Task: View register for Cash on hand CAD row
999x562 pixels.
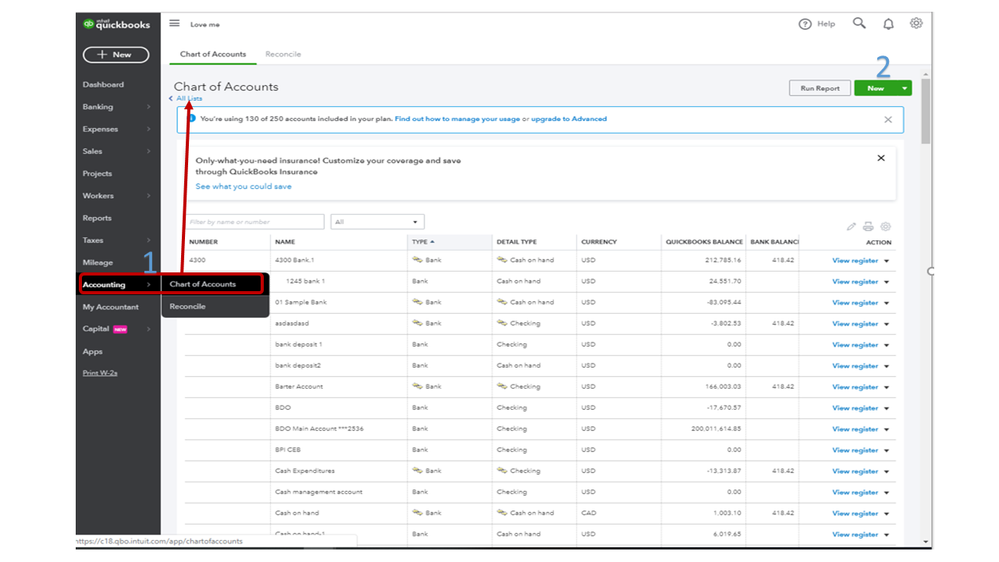Action: coord(854,513)
